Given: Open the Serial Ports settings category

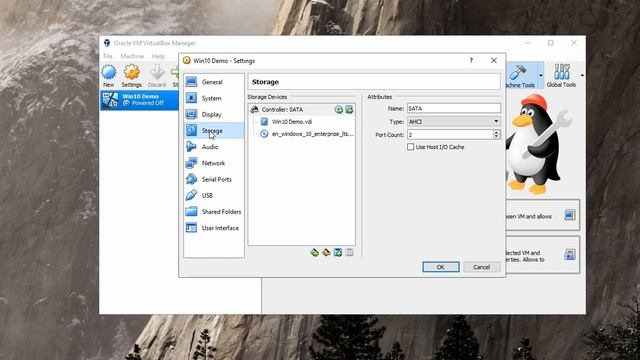Looking at the screenshot, I should coord(214,179).
